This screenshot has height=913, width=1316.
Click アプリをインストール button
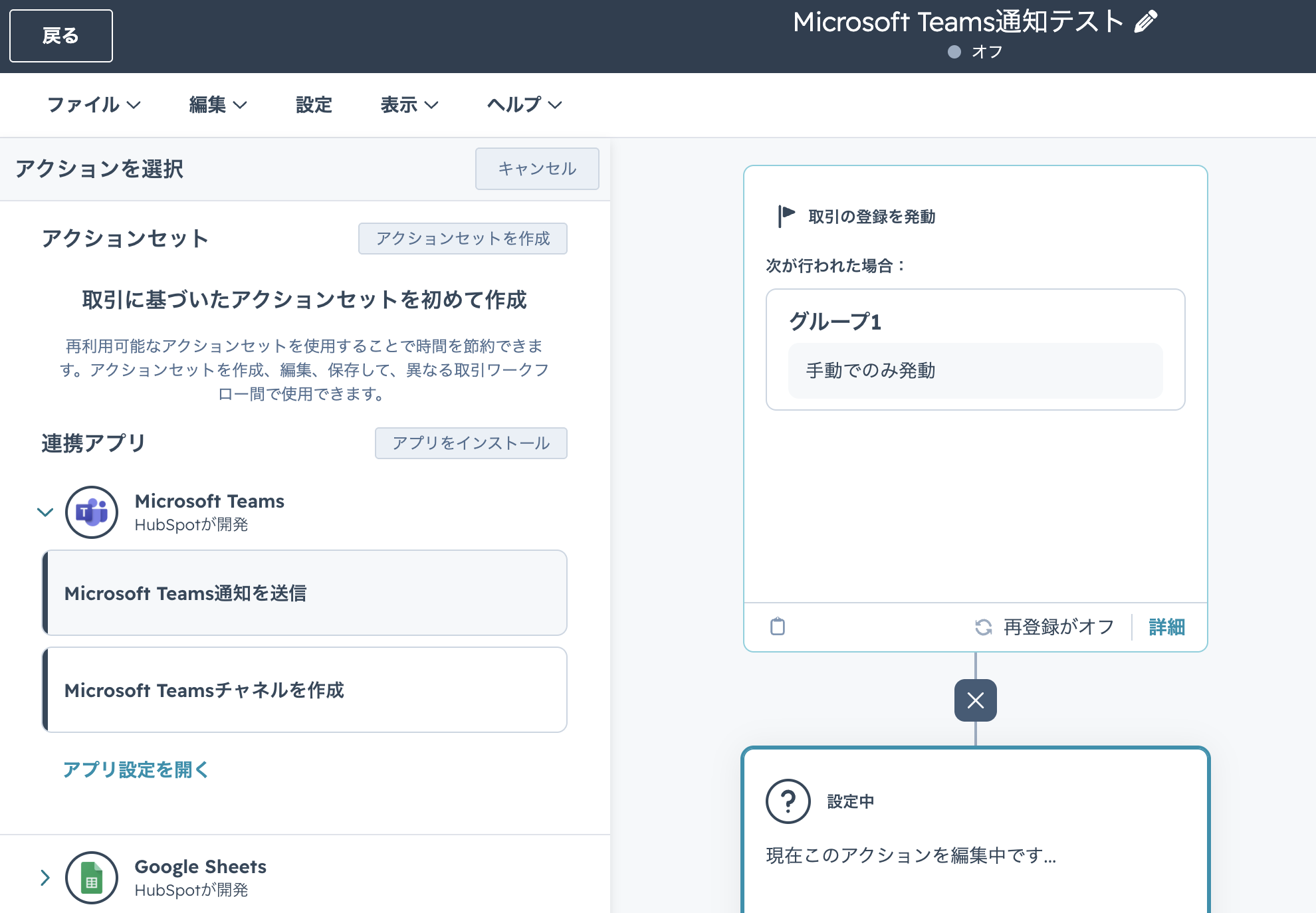(471, 443)
